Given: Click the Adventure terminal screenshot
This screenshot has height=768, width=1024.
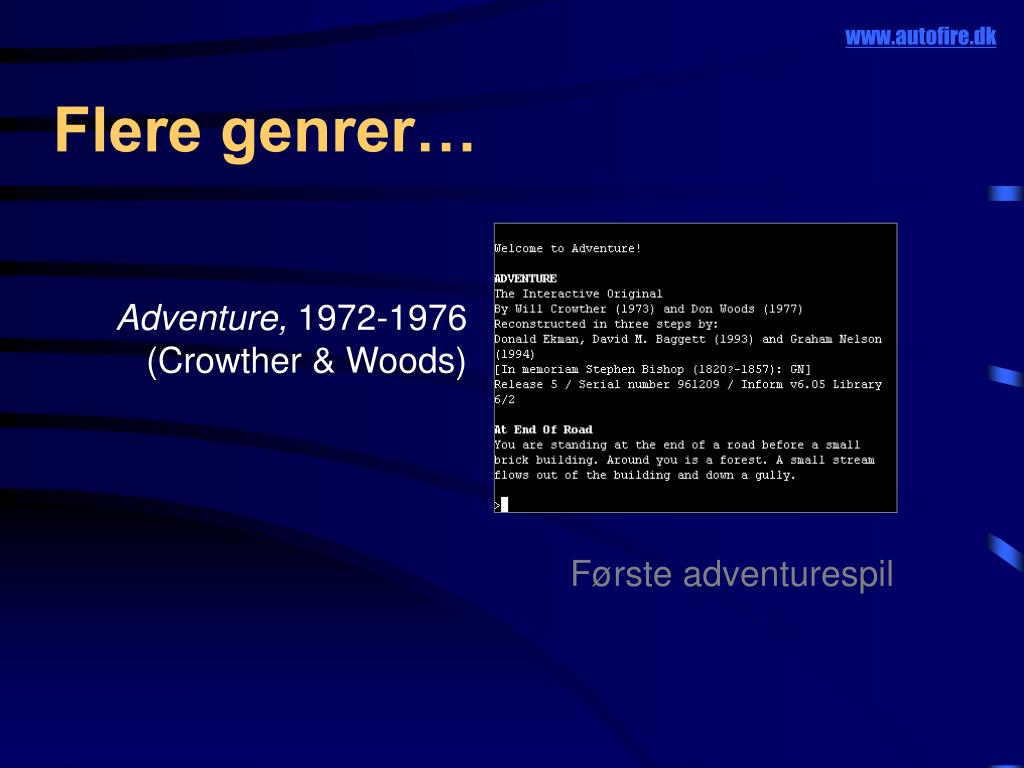Looking at the screenshot, I should [696, 368].
